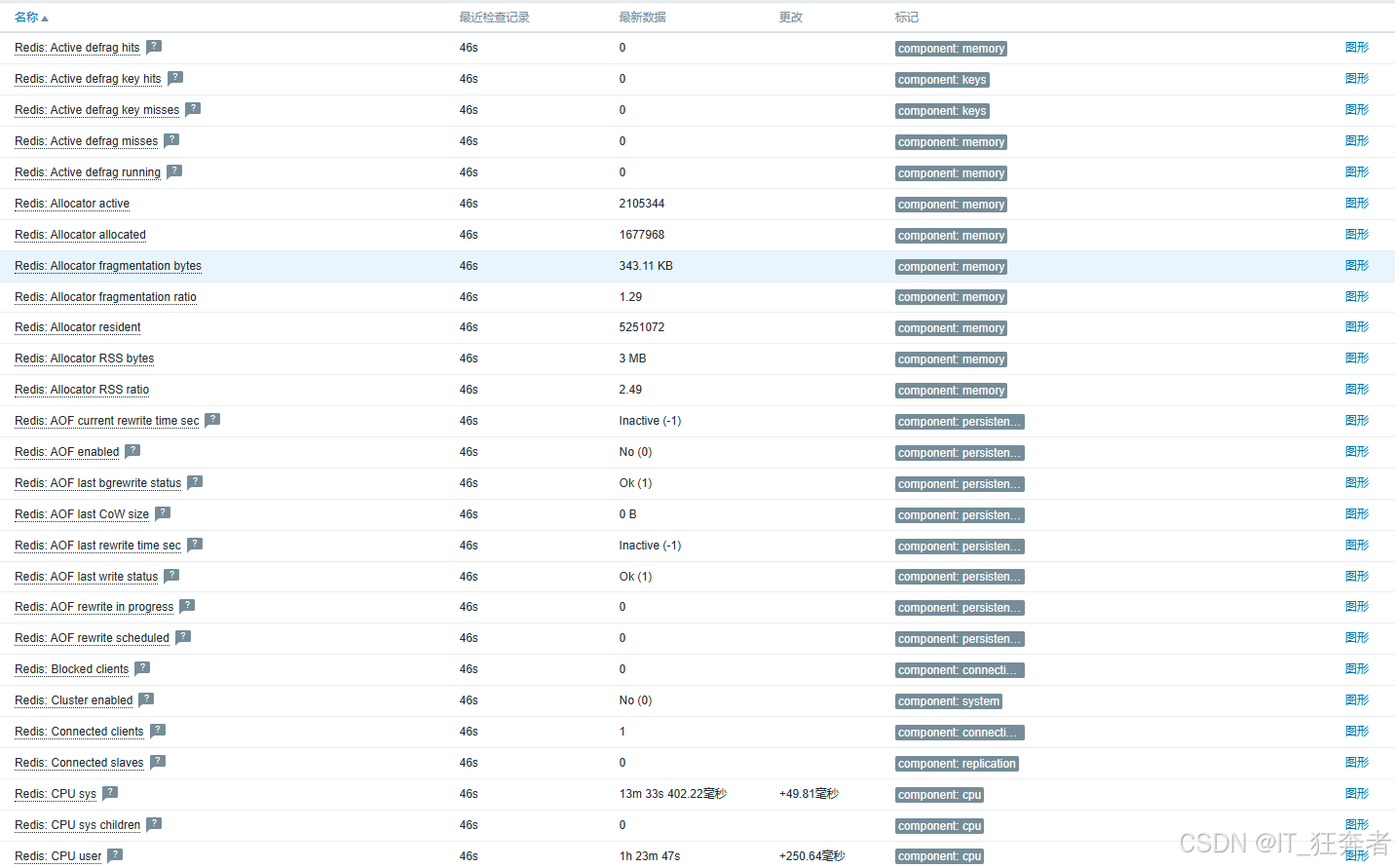
Task: Click component: cpu tag in CPU sys row
Action: 939,795
